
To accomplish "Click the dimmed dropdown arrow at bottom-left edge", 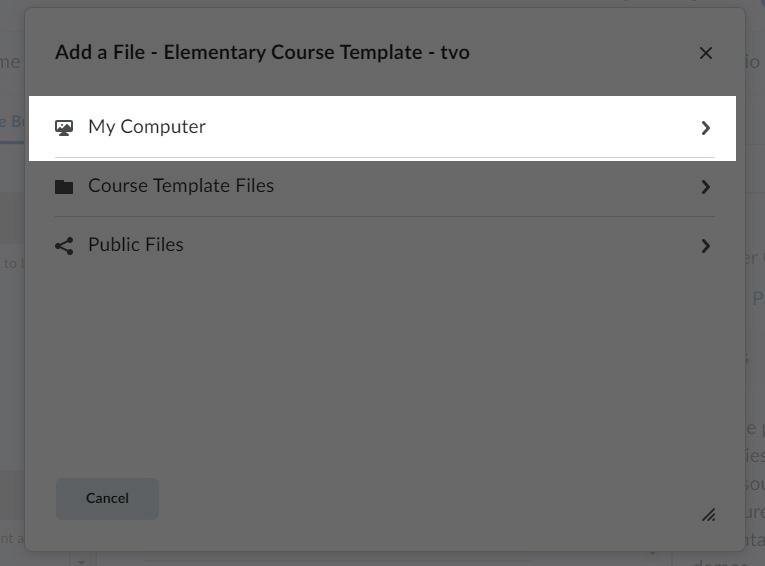I will coord(81,562).
